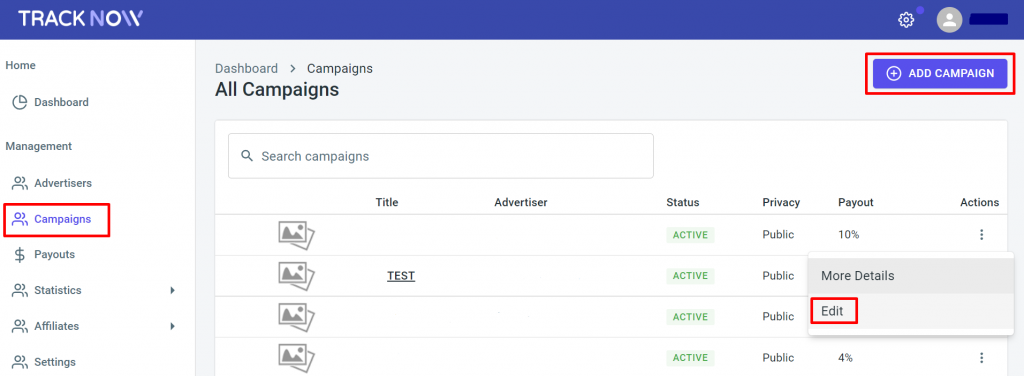The image size is (1024, 376).
Task: Select More Details from actions menu
Action: pos(910,275)
